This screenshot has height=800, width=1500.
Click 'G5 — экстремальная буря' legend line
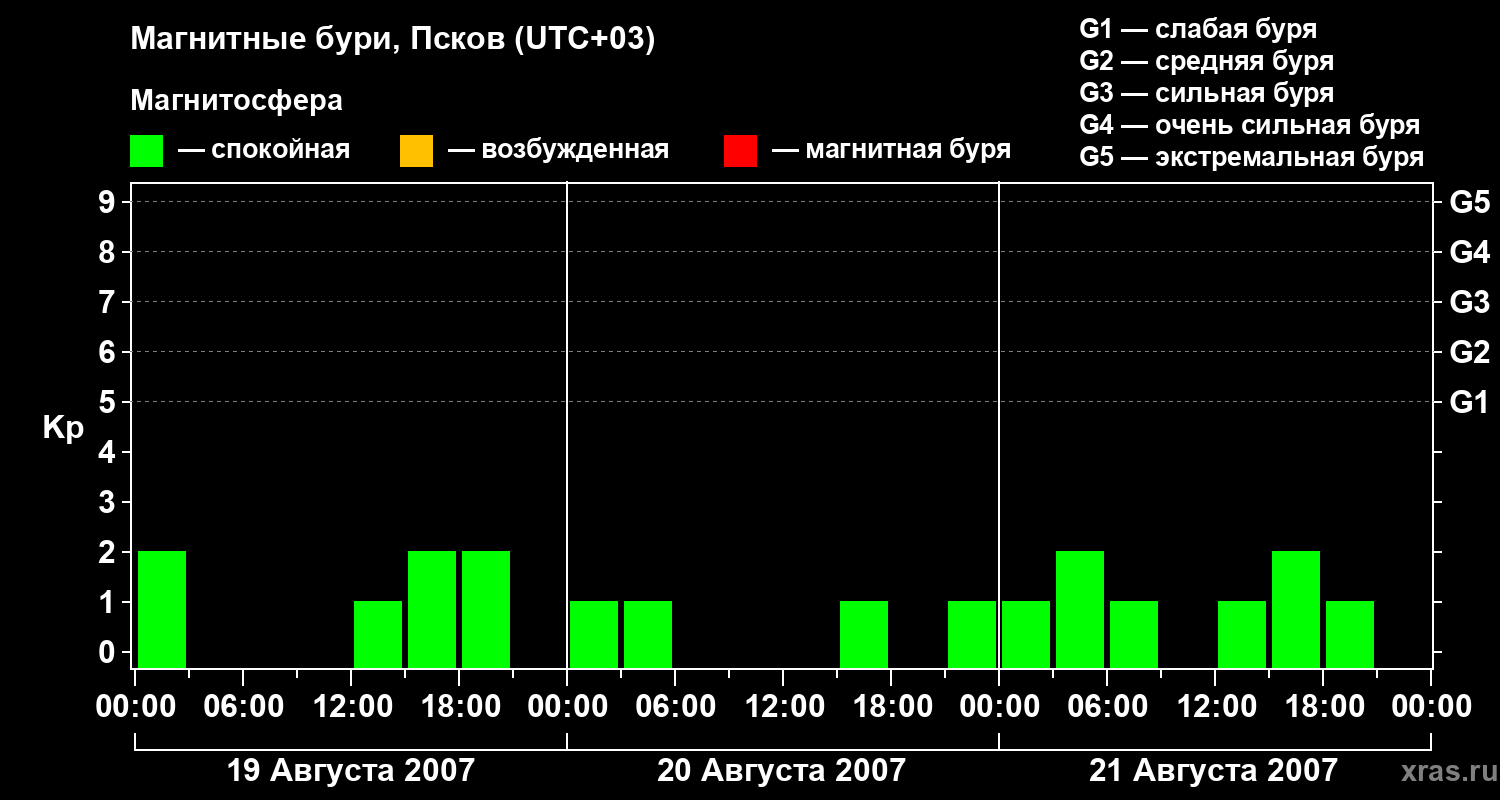1252,157
